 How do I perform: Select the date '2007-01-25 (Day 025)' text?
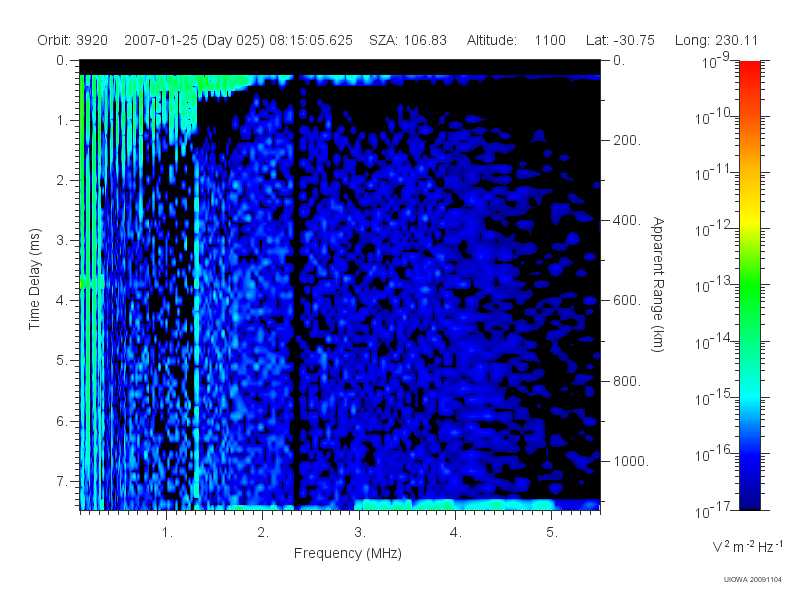(x=194, y=40)
